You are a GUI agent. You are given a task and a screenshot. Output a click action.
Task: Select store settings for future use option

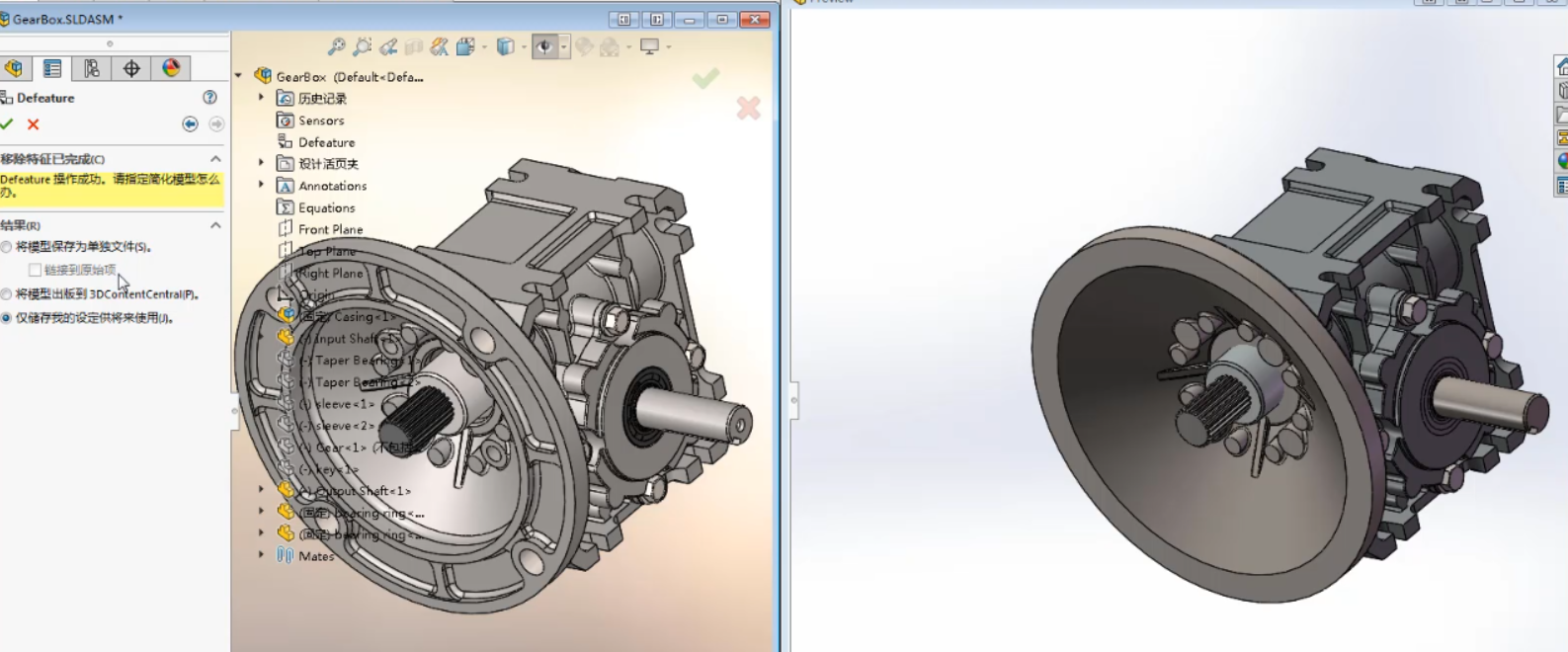point(7,318)
